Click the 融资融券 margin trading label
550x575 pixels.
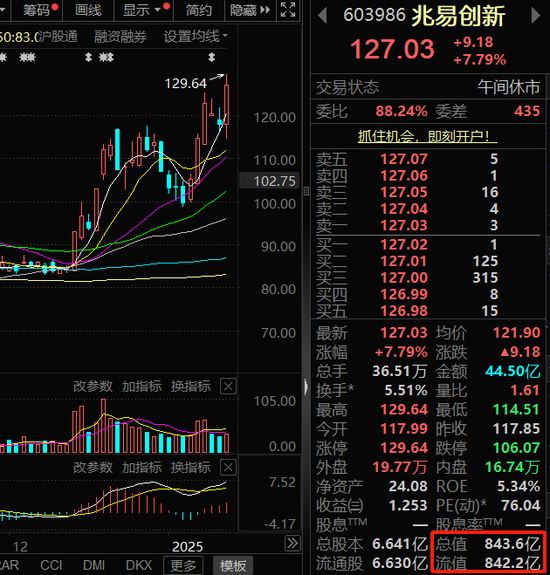(120, 36)
